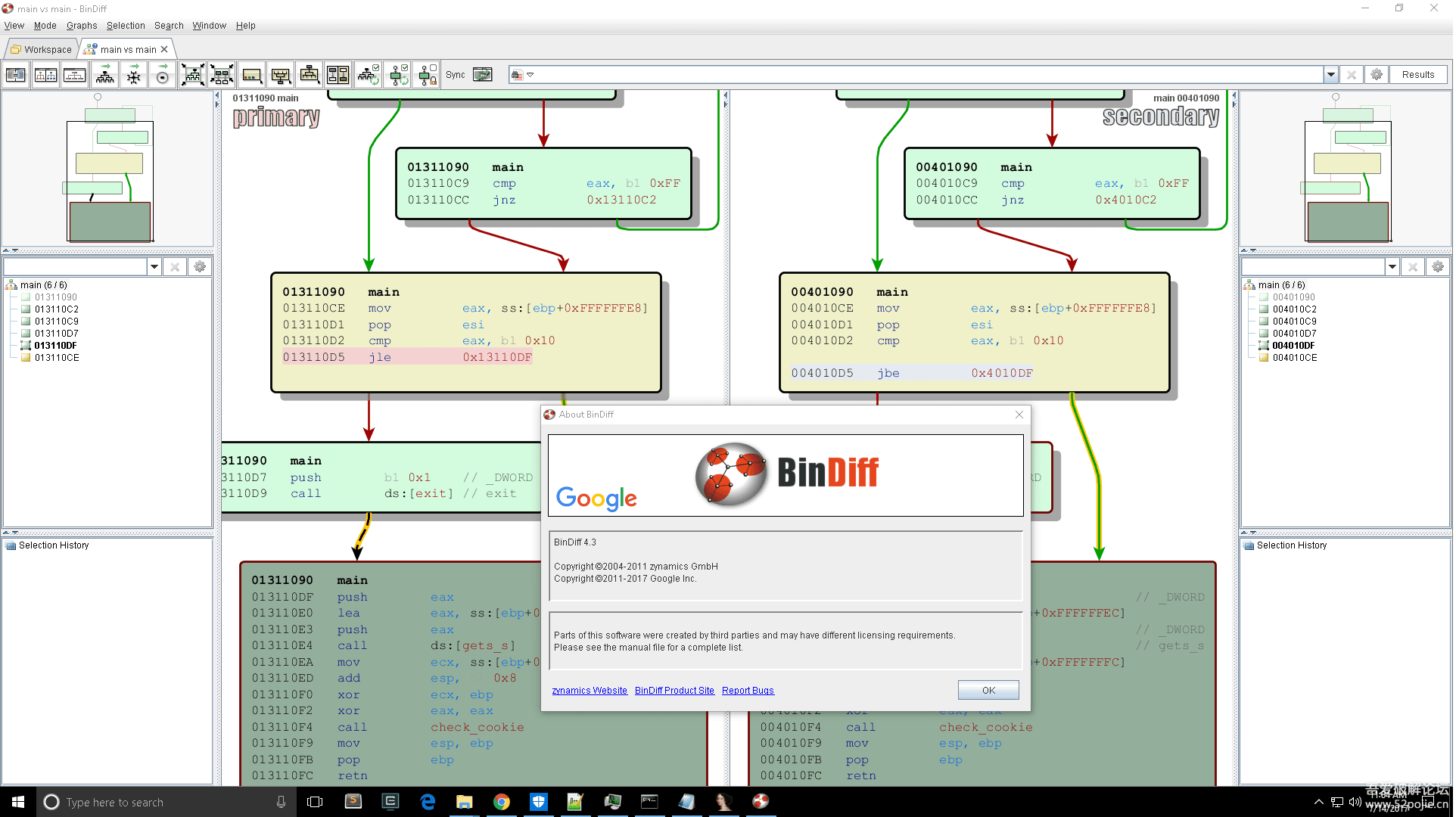Expand primary tree filter dropdown
This screenshot has height=817, width=1456.
point(154,267)
